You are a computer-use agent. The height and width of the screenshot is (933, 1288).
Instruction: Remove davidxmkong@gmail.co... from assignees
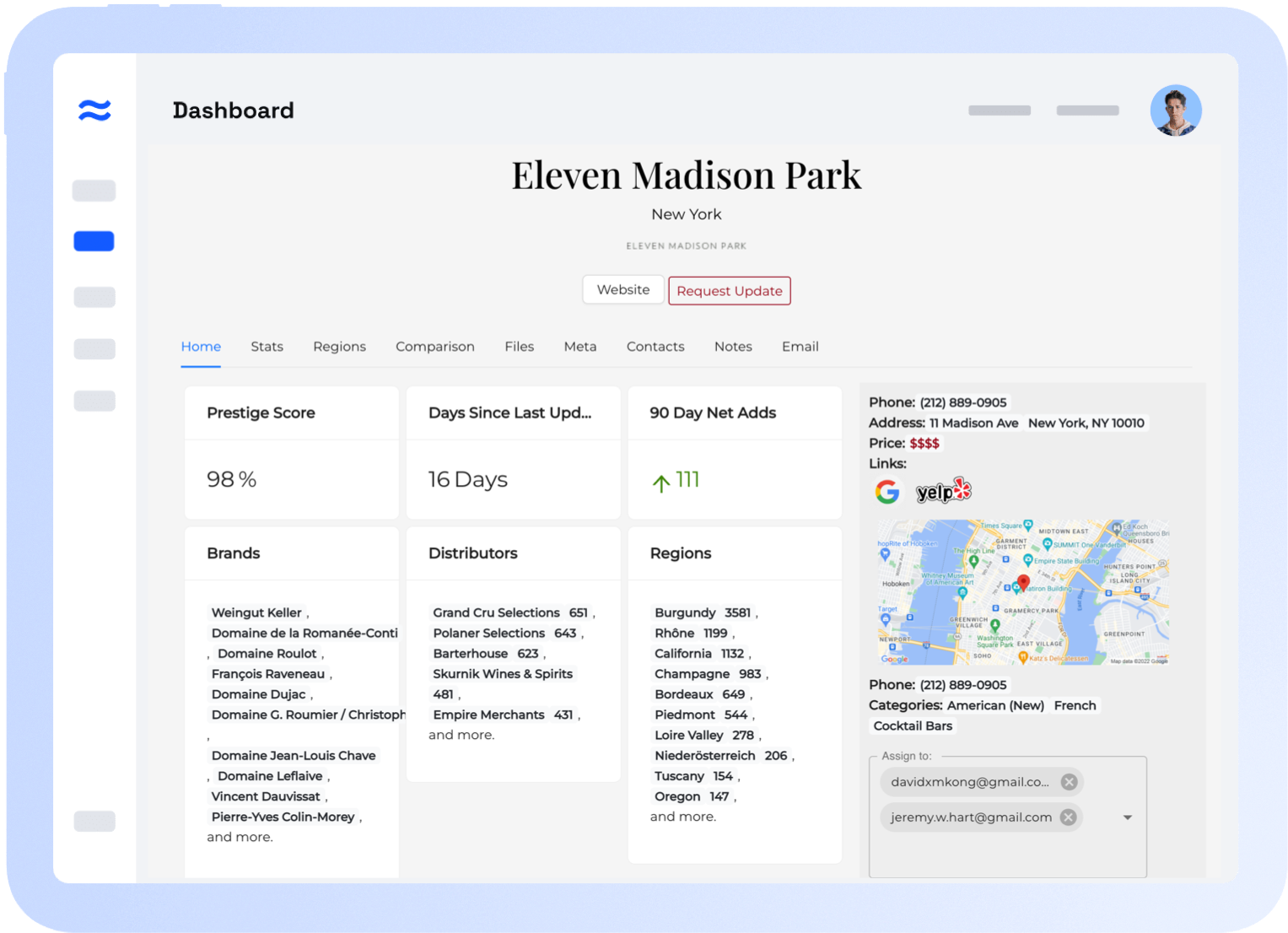[x=1069, y=782]
